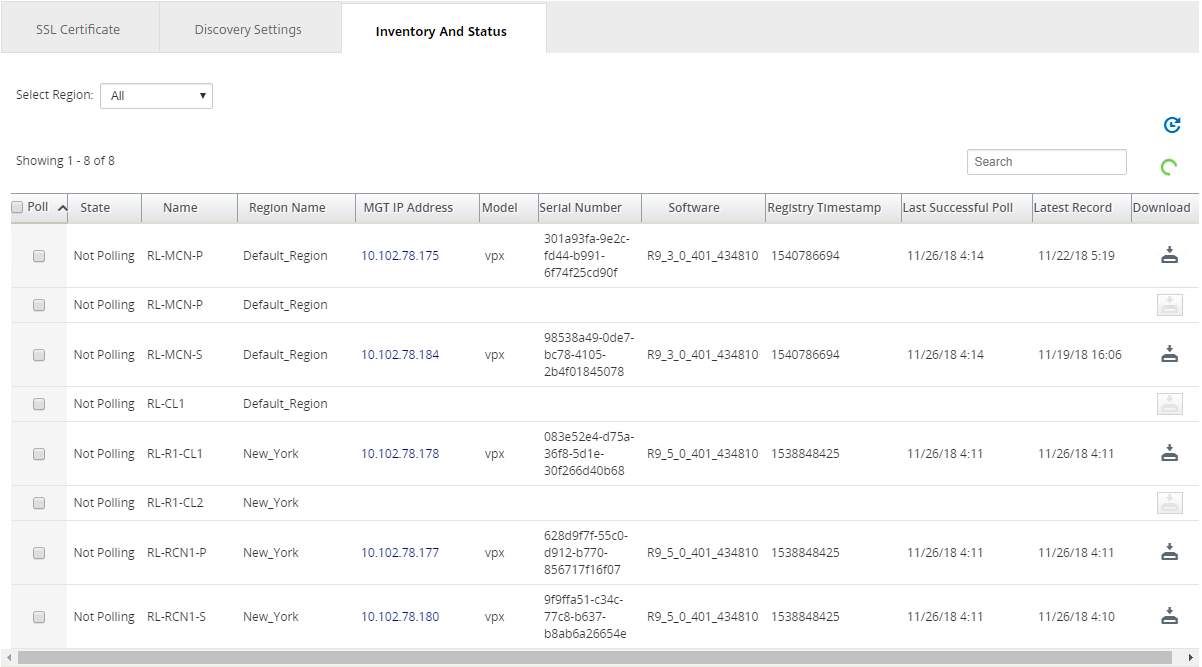The height and width of the screenshot is (667, 1202).
Task: Toggle the select-all Poll checkbox in the header
Action: (x=17, y=207)
